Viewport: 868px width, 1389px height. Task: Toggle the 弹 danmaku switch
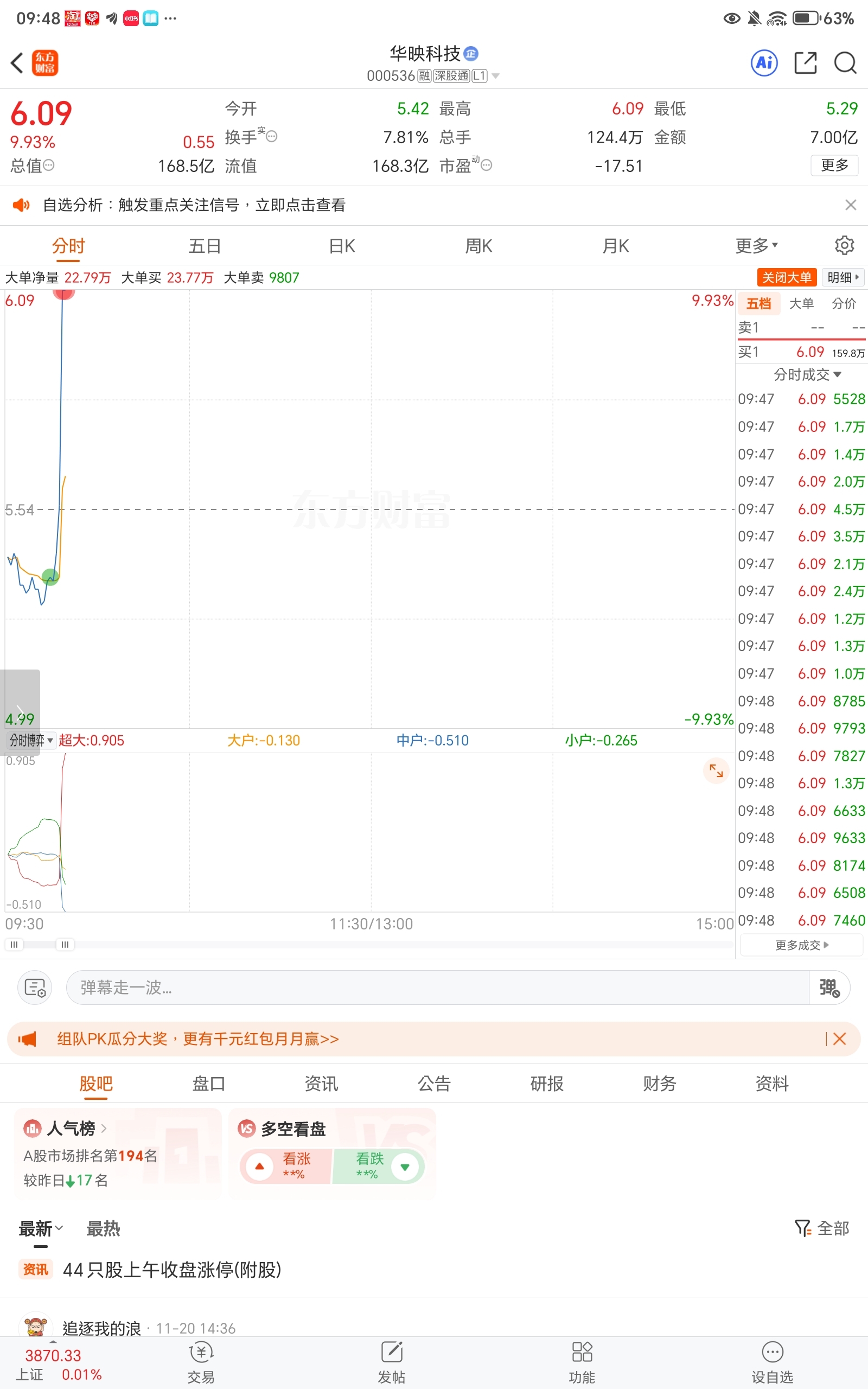point(829,987)
